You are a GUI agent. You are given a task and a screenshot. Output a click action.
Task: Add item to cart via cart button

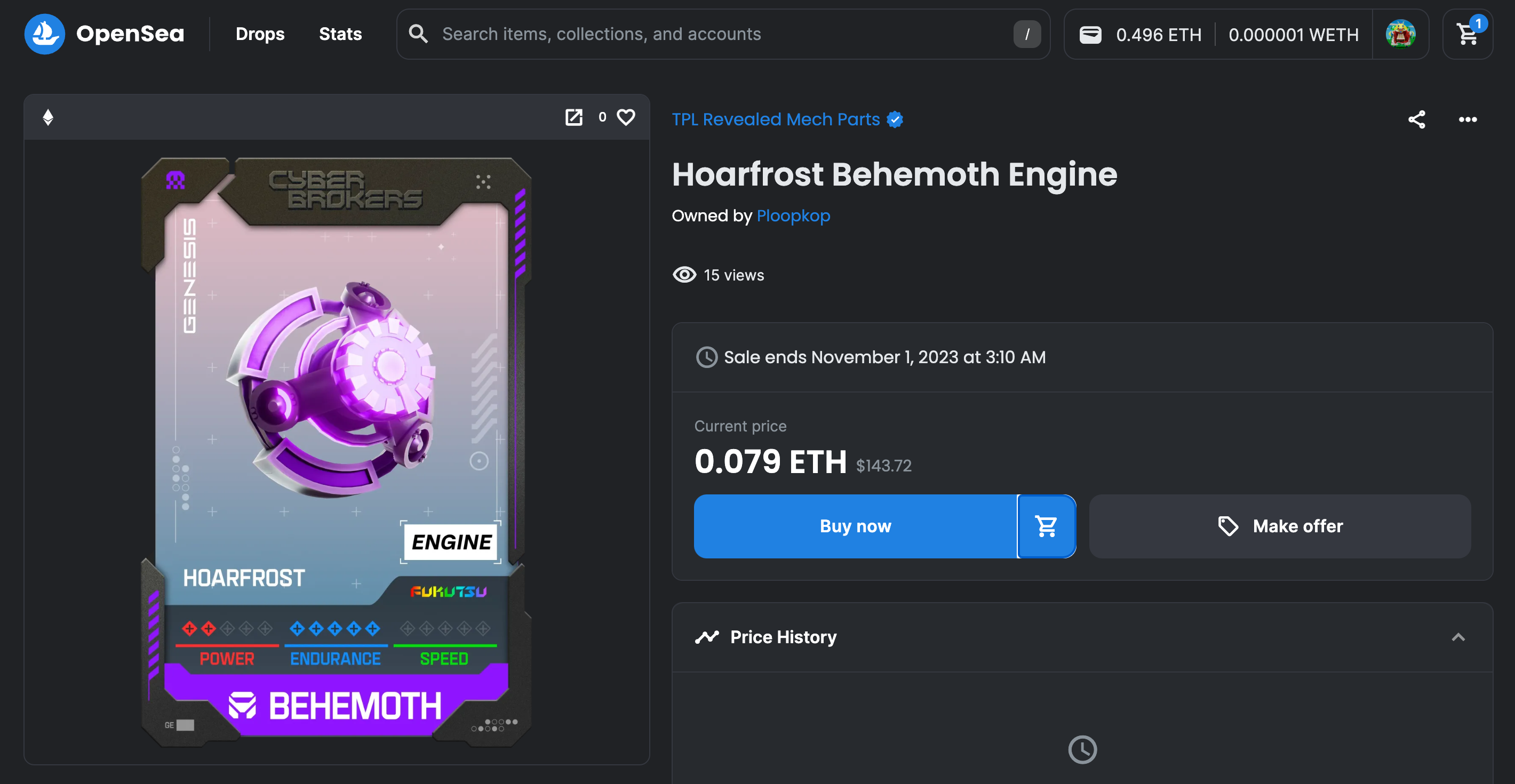pyautogui.click(x=1046, y=526)
